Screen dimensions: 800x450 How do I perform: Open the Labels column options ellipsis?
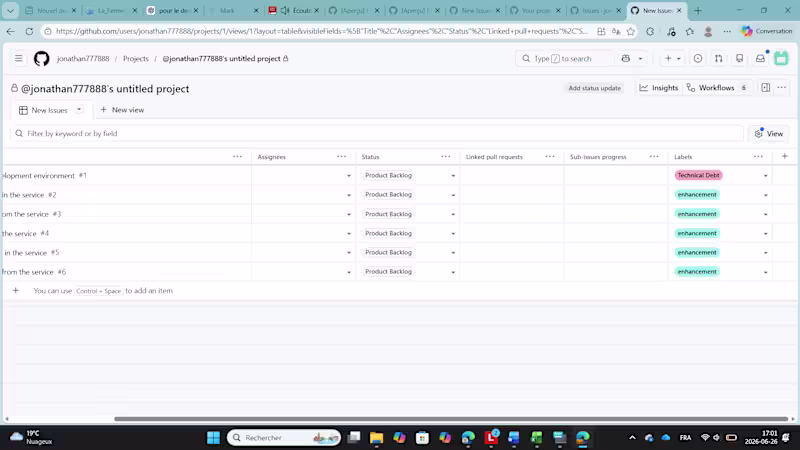point(758,157)
